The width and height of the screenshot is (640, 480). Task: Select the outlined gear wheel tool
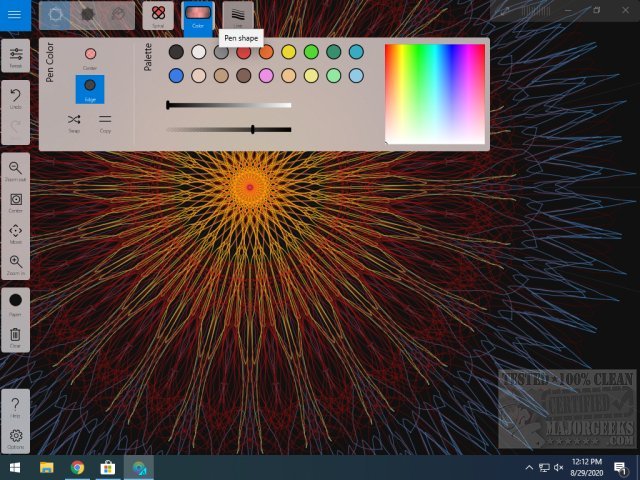click(55, 15)
